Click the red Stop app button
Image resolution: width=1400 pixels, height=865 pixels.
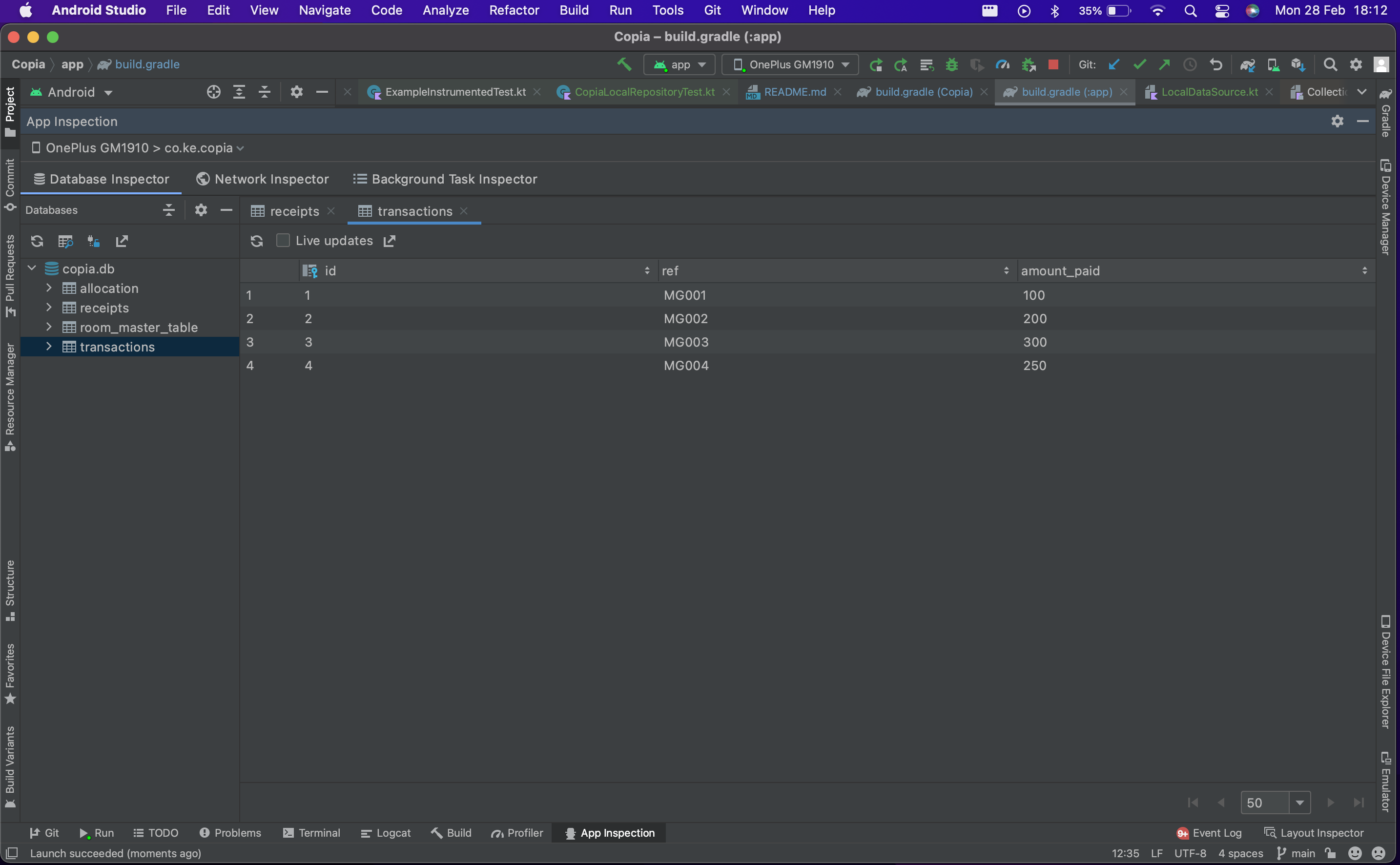1053,64
